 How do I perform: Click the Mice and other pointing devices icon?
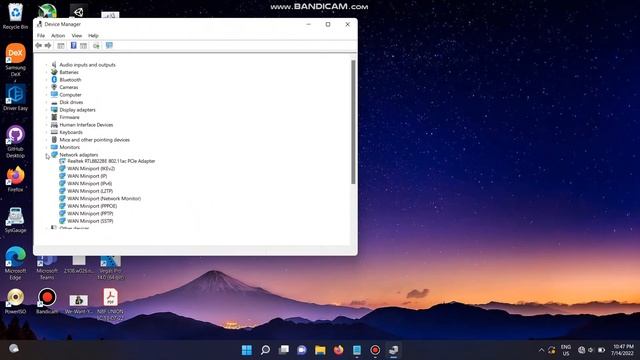coord(54,140)
